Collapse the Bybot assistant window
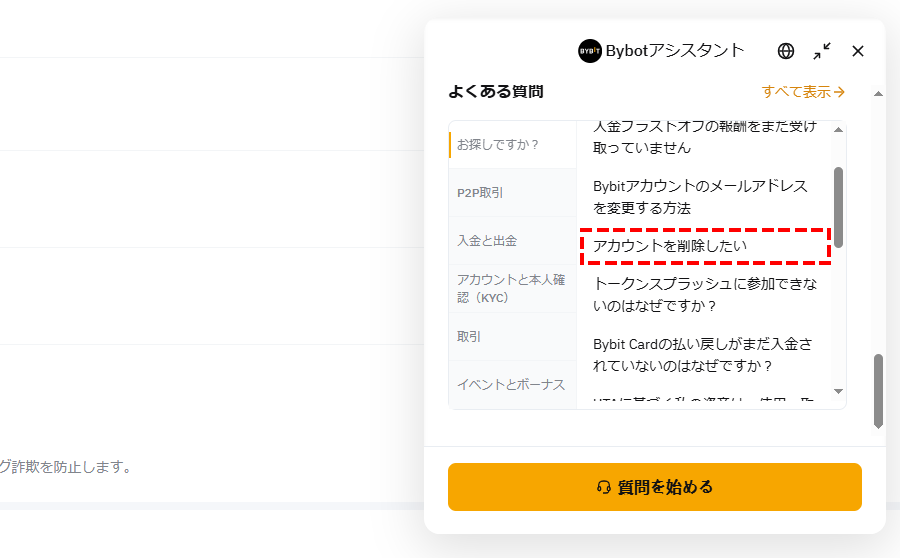This screenshot has width=900, height=558. click(x=822, y=51)
